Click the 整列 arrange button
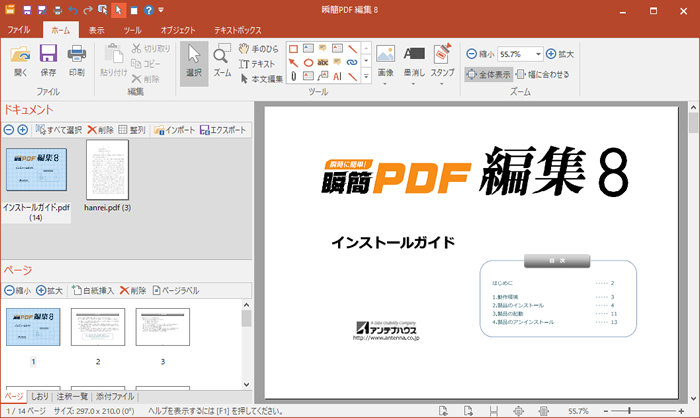This screenshot has width=700, height=418. click(x=132, y=130)
